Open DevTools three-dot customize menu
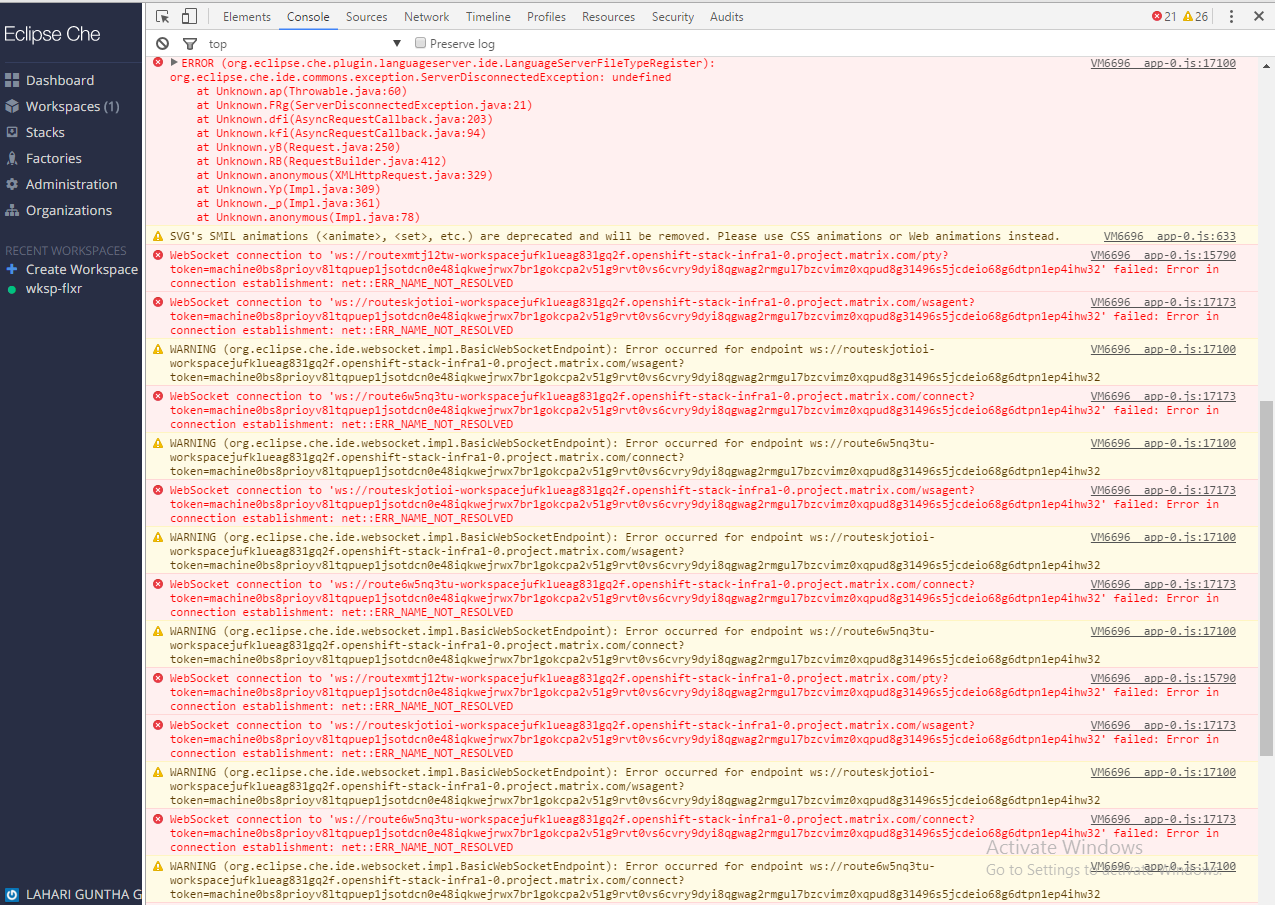The height and width of the screenshot is (905, 1275). [x=1231, y=16]
